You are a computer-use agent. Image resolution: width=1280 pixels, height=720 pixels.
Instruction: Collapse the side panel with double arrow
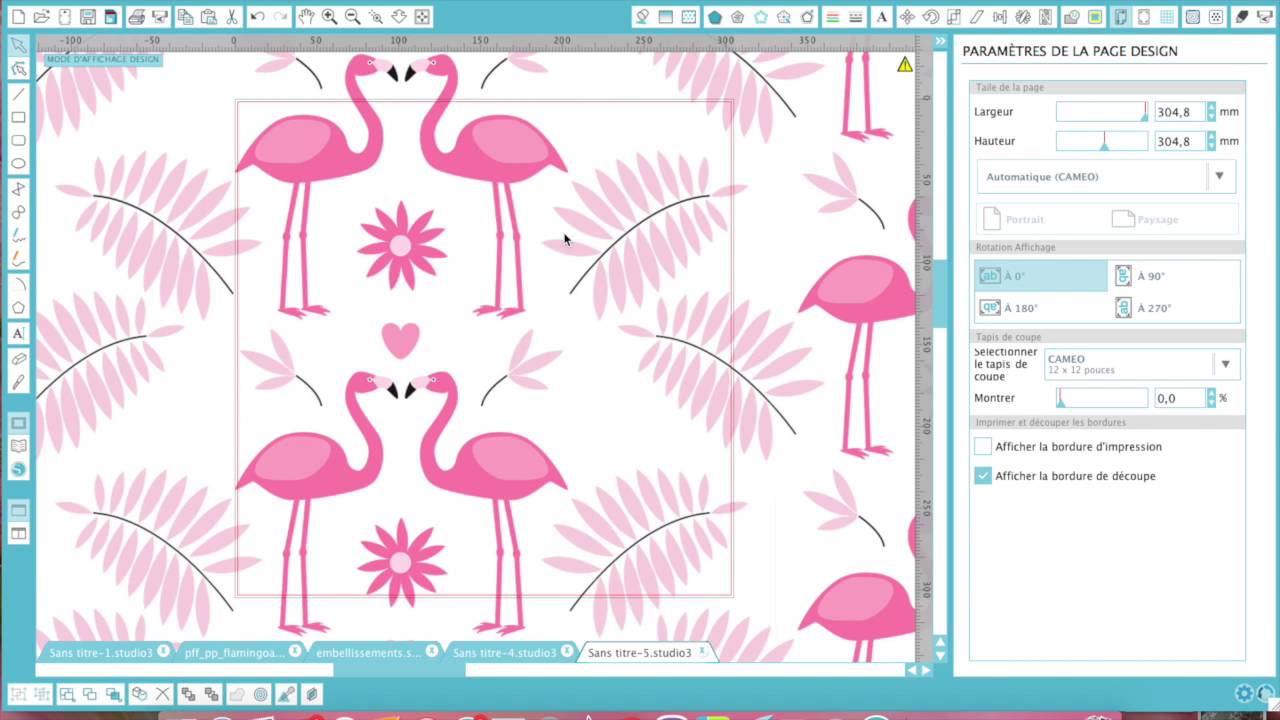pyautogui.click(x=941, y=41)
